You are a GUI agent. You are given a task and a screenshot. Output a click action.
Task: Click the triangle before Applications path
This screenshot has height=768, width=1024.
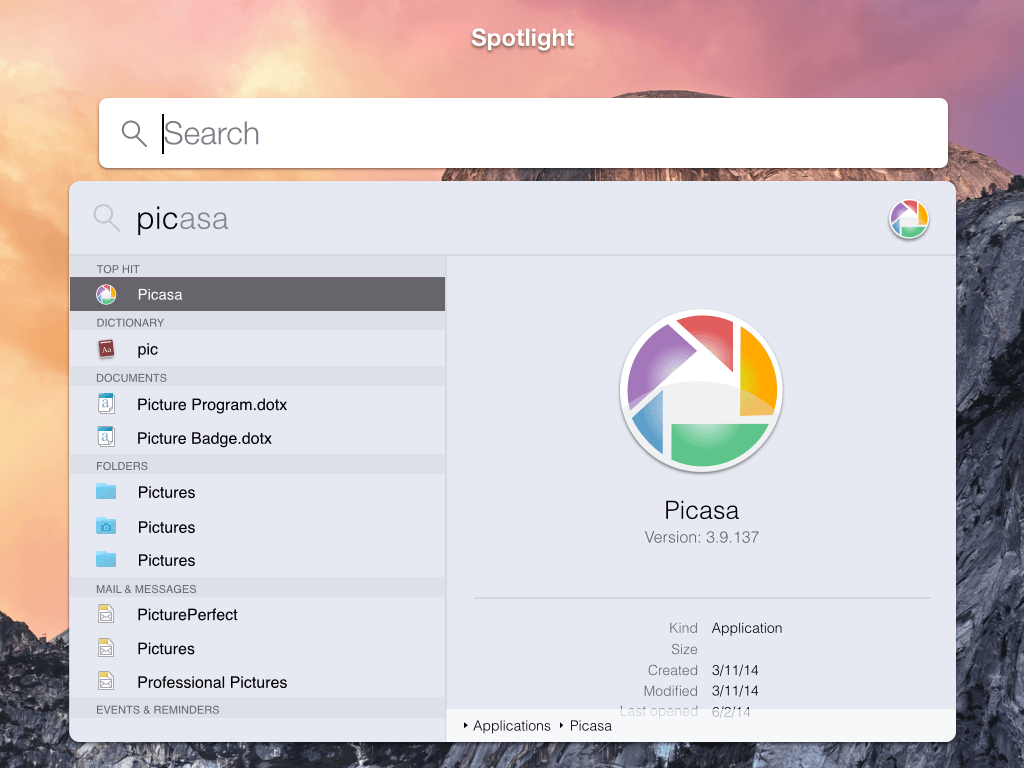pos(466,726)
